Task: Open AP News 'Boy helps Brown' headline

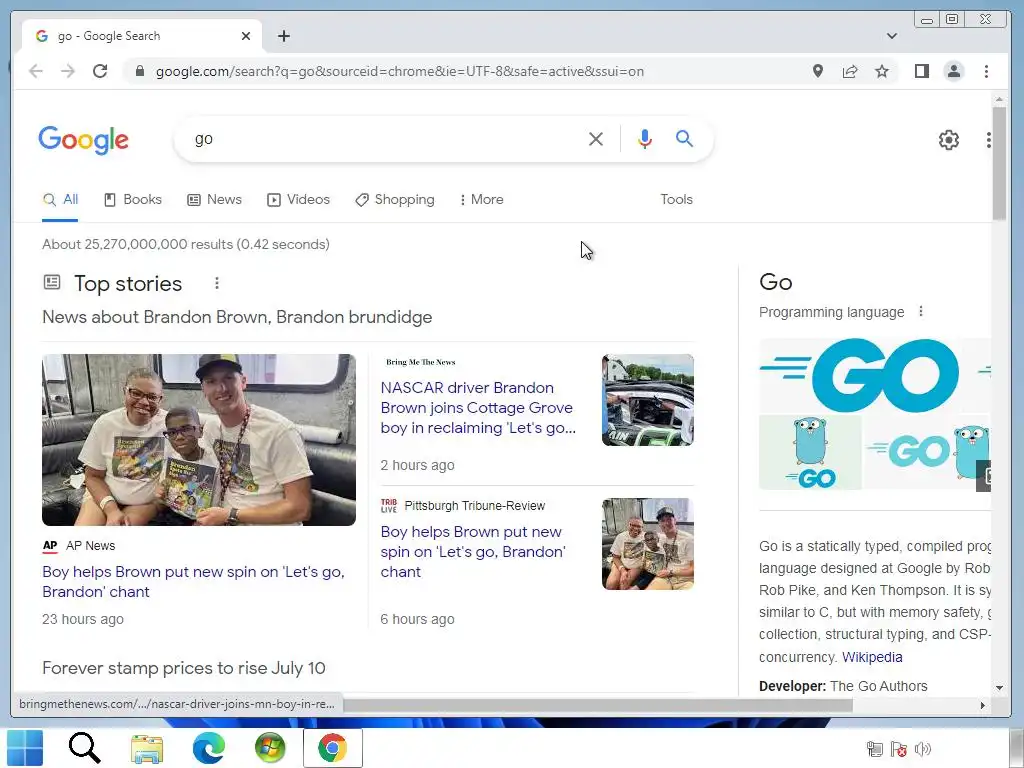Action: tap(193, 581)
